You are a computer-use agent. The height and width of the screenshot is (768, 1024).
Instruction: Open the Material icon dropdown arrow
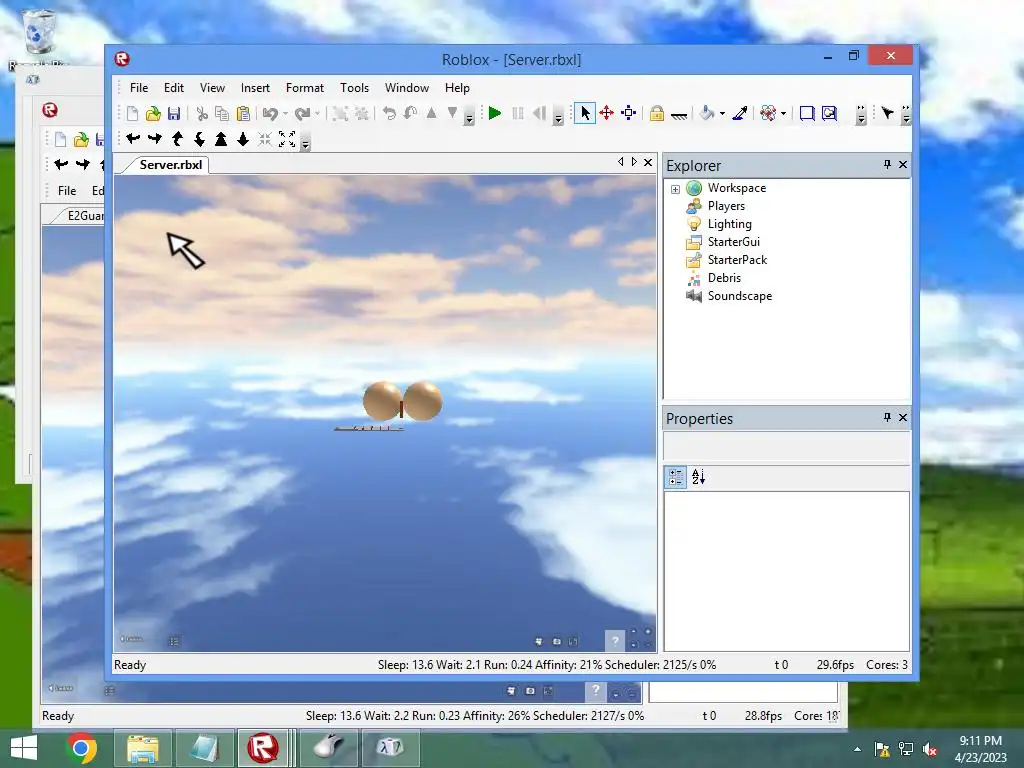783,114
